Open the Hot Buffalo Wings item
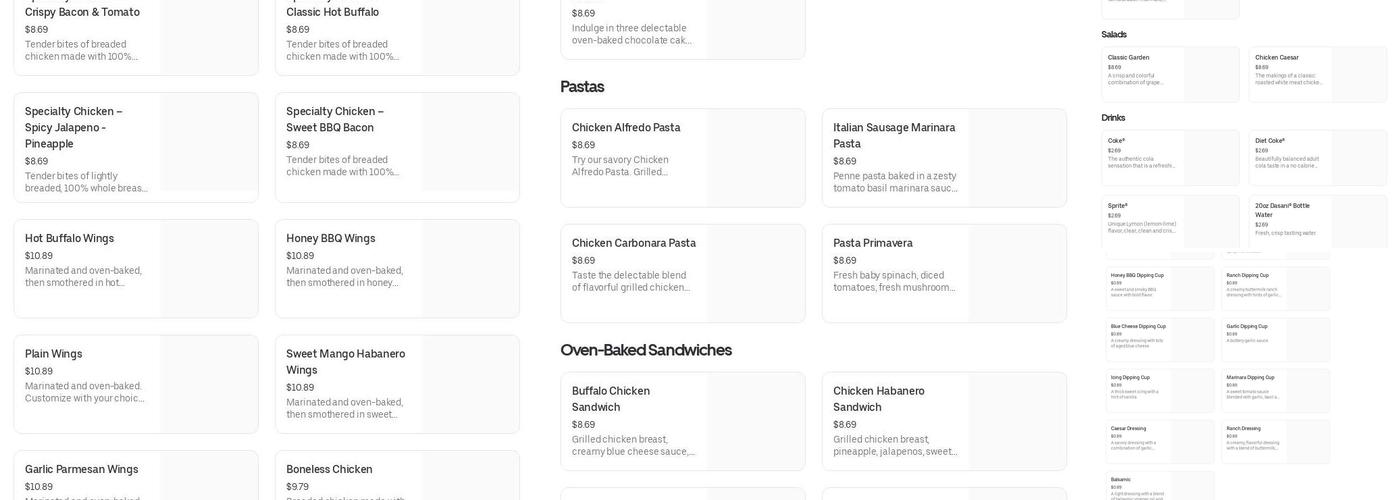Viewport: 1400px width, 500px height. 135,268
